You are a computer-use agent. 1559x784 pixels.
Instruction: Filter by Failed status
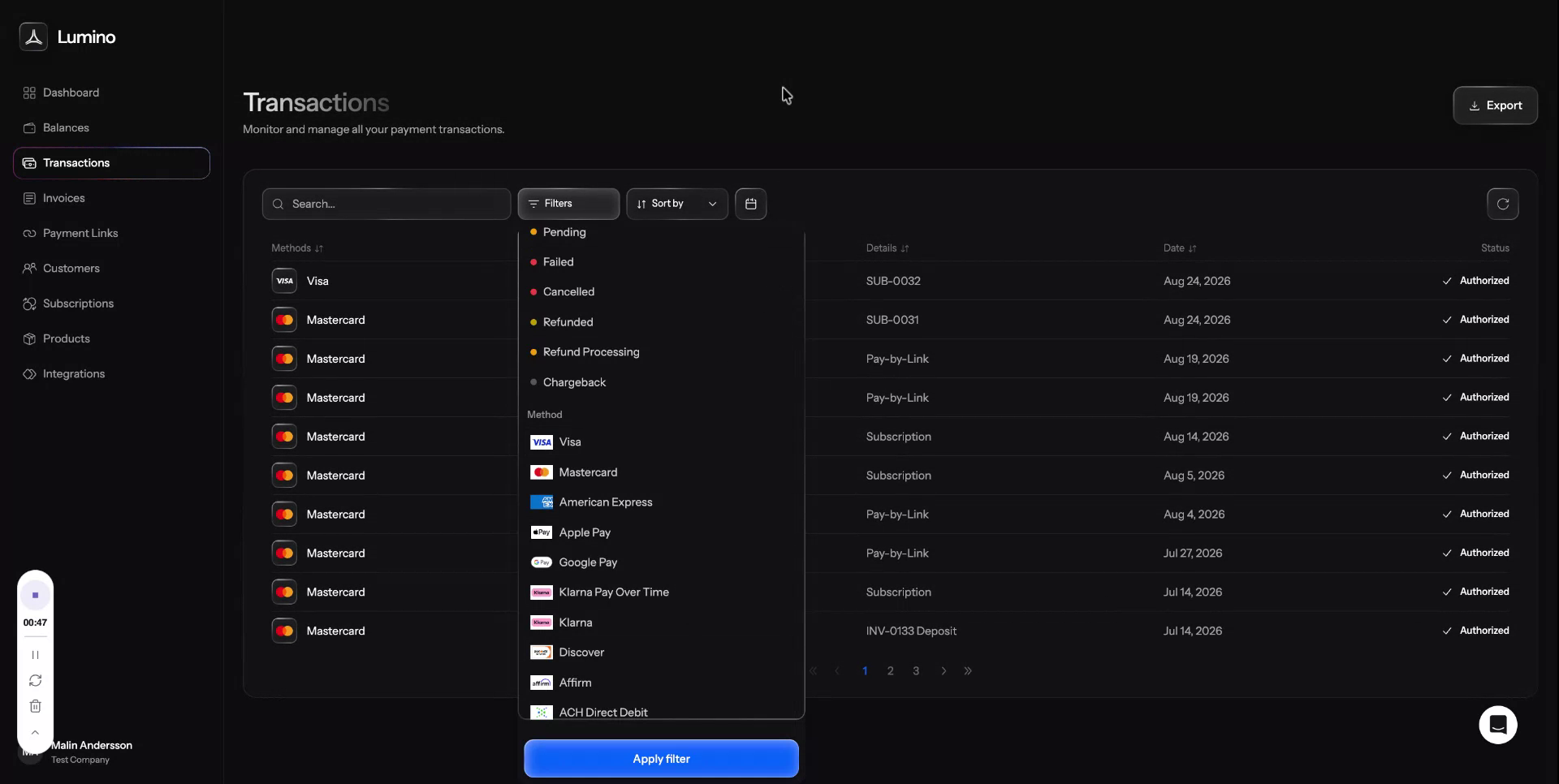[x=661, y=262]
